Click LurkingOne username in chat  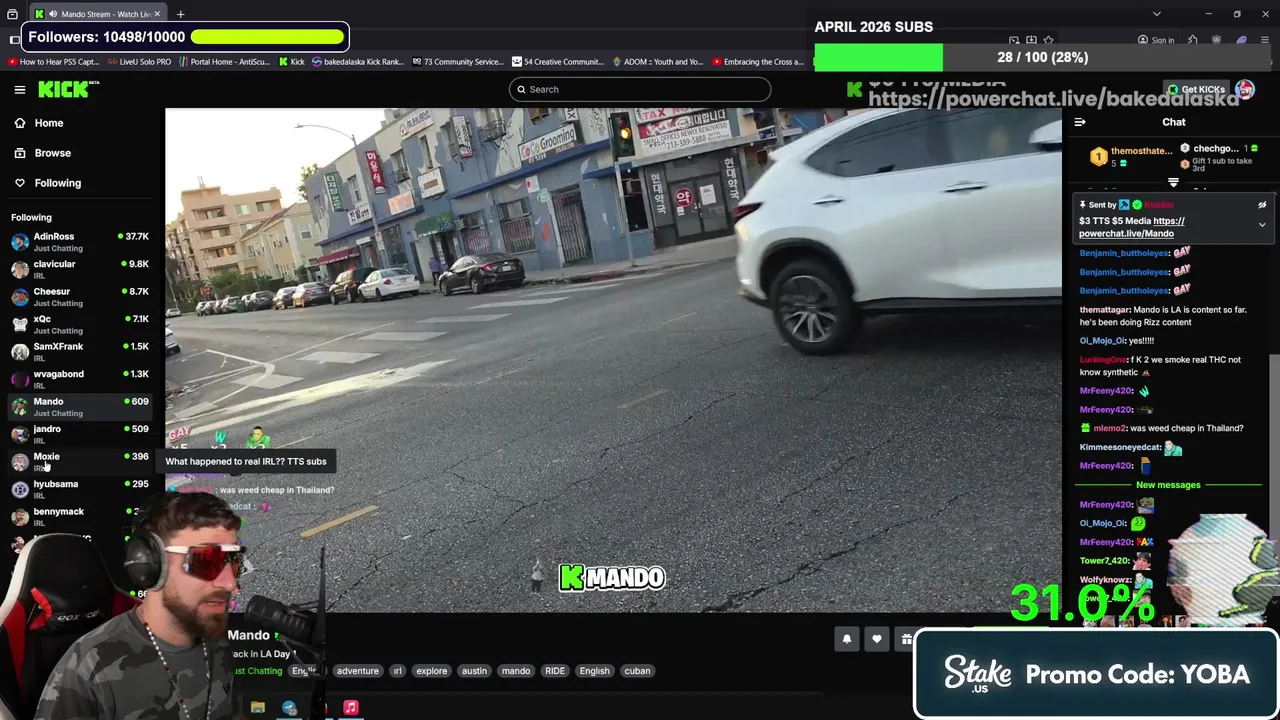[1103, 359]
